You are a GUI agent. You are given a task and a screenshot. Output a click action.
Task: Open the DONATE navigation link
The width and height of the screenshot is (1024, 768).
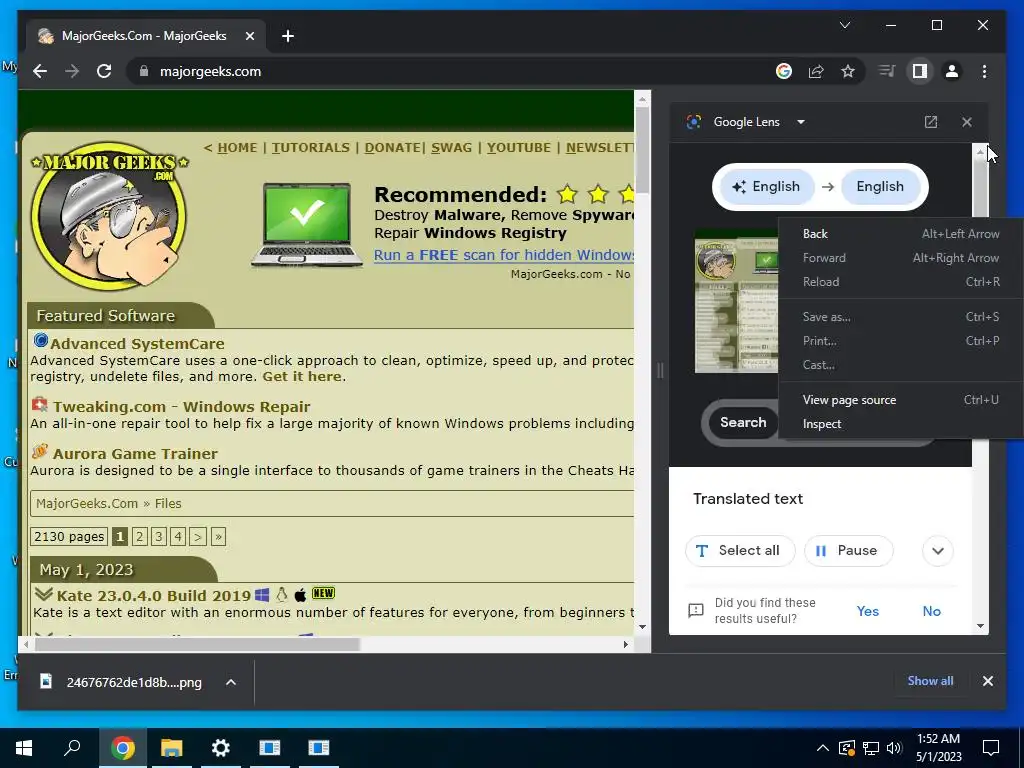coord(392,148)
